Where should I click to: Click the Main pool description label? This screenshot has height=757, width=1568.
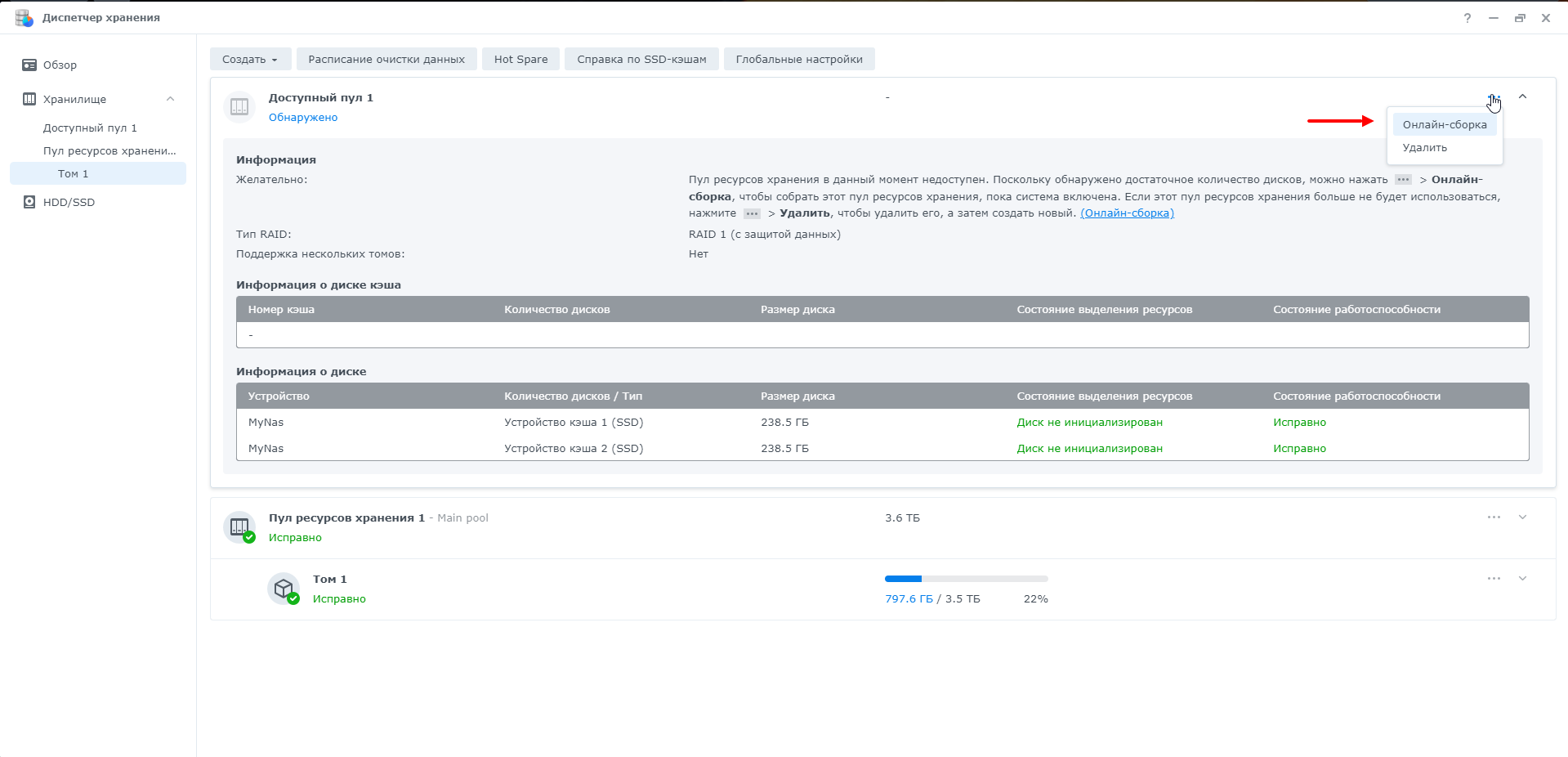462,518
